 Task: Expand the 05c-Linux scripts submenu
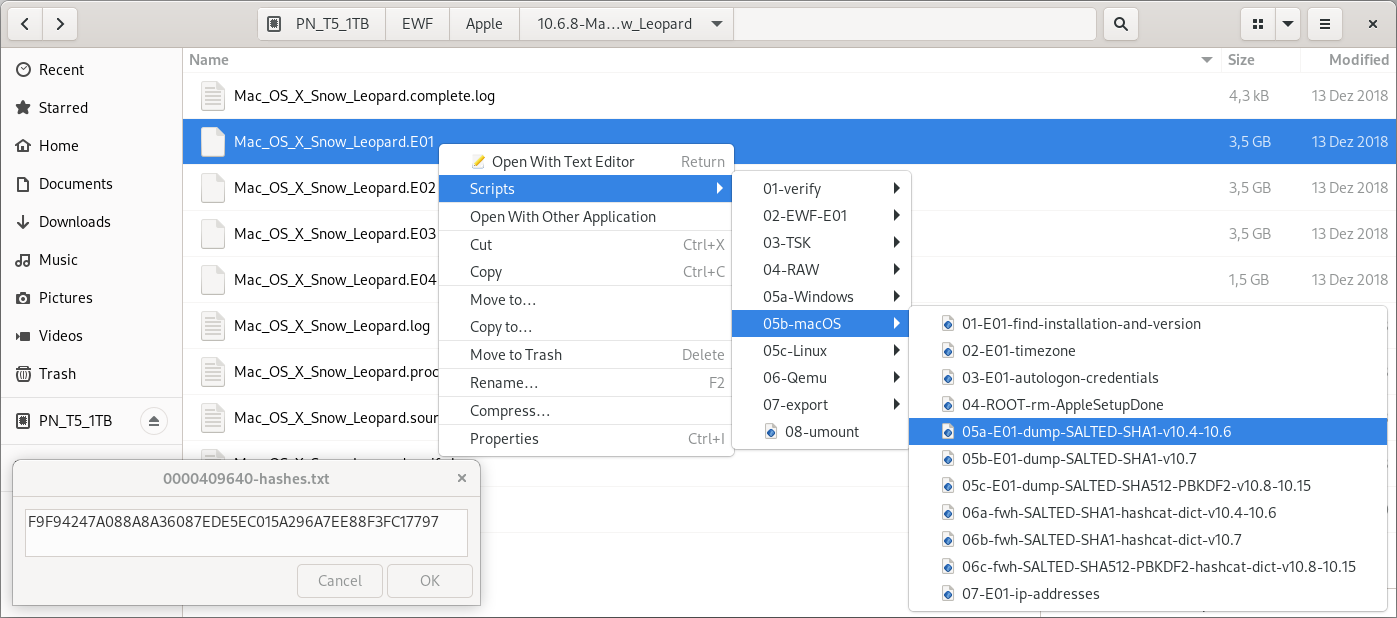click(821, 351)
